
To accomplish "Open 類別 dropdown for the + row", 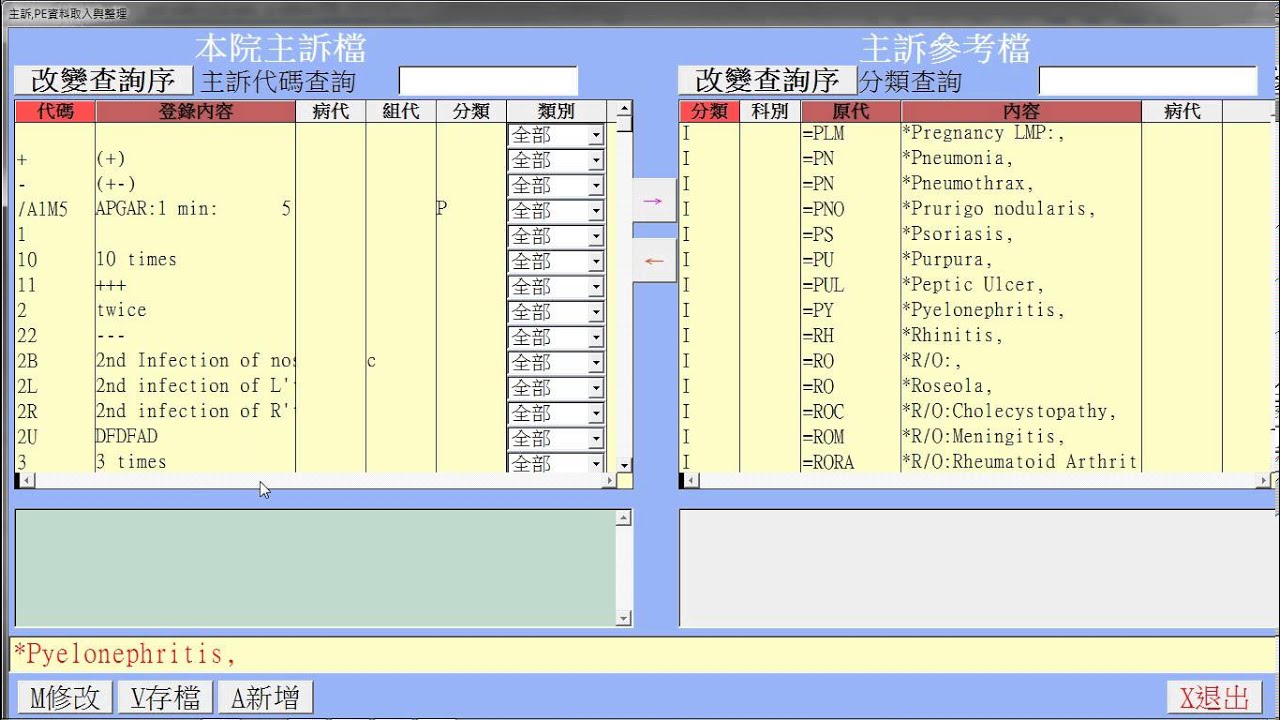I will 595,160.
